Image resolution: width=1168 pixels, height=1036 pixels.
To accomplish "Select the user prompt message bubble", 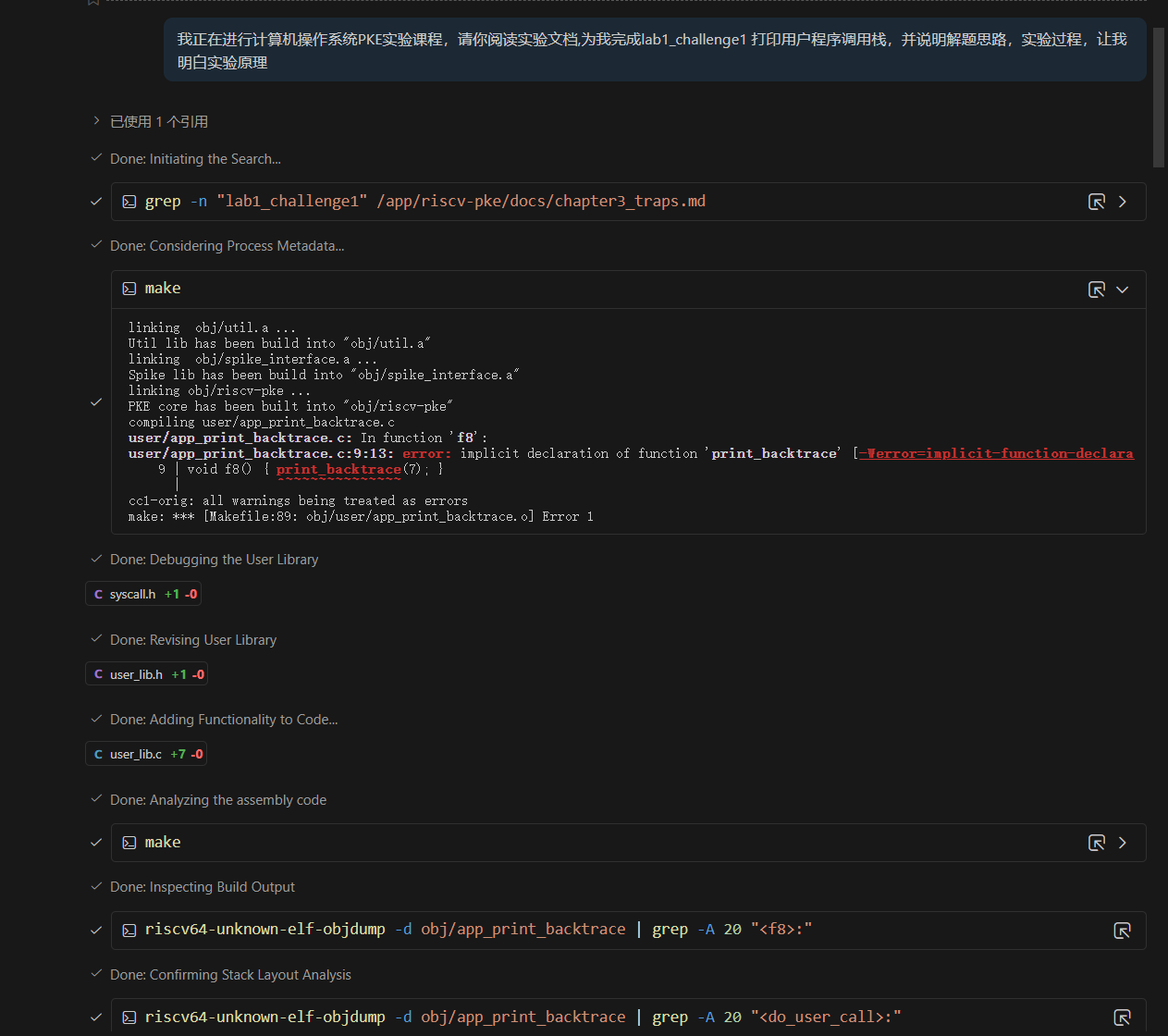I will coord(655,50).
